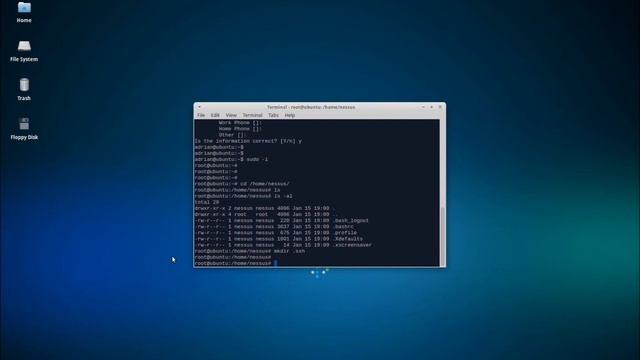Screen dimensions: 640x360
Task: Click the '.Xdefaults' file listing line
Action: tap(279, 239)
